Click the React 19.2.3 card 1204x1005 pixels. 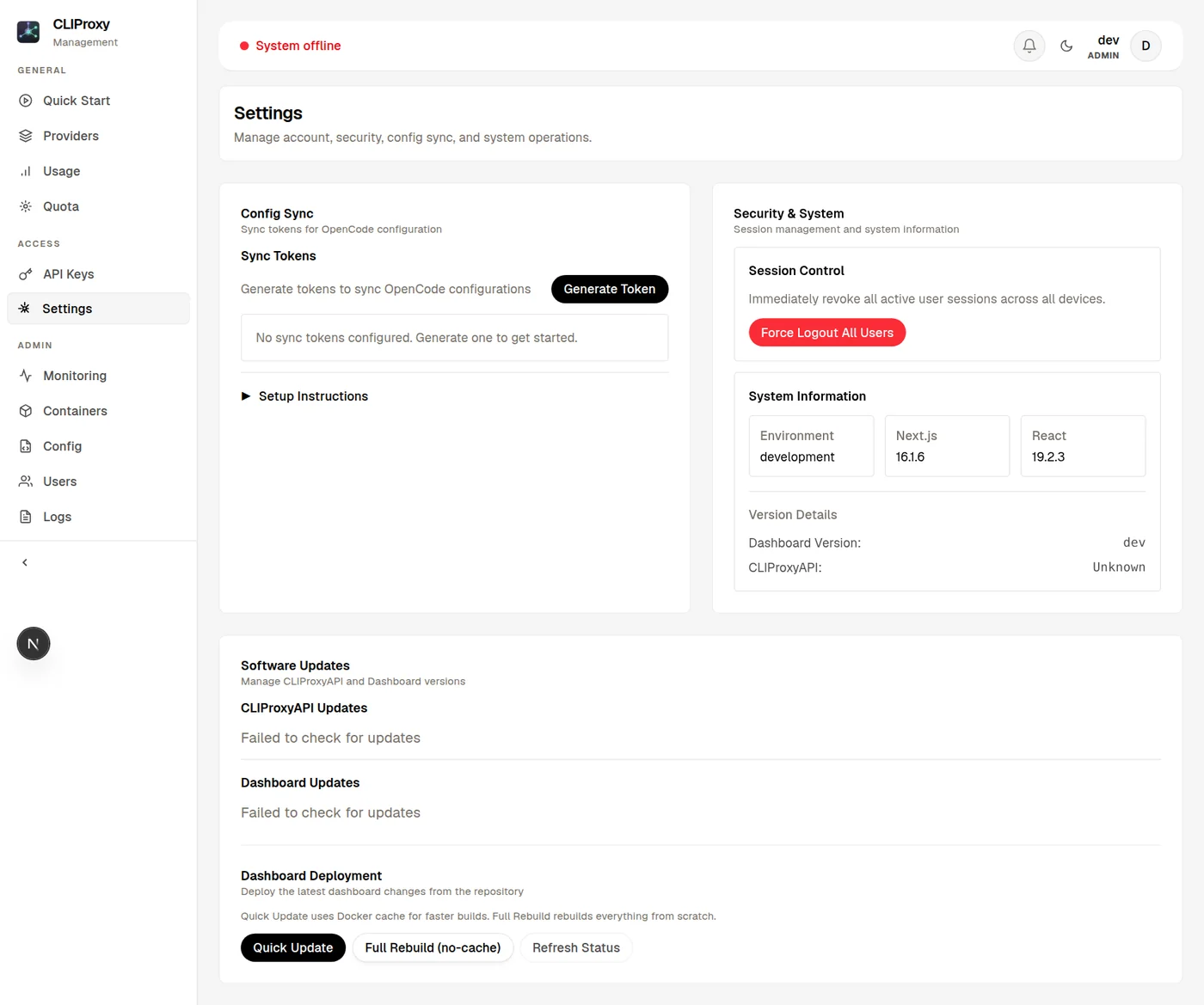click(x=1083, y=446)
